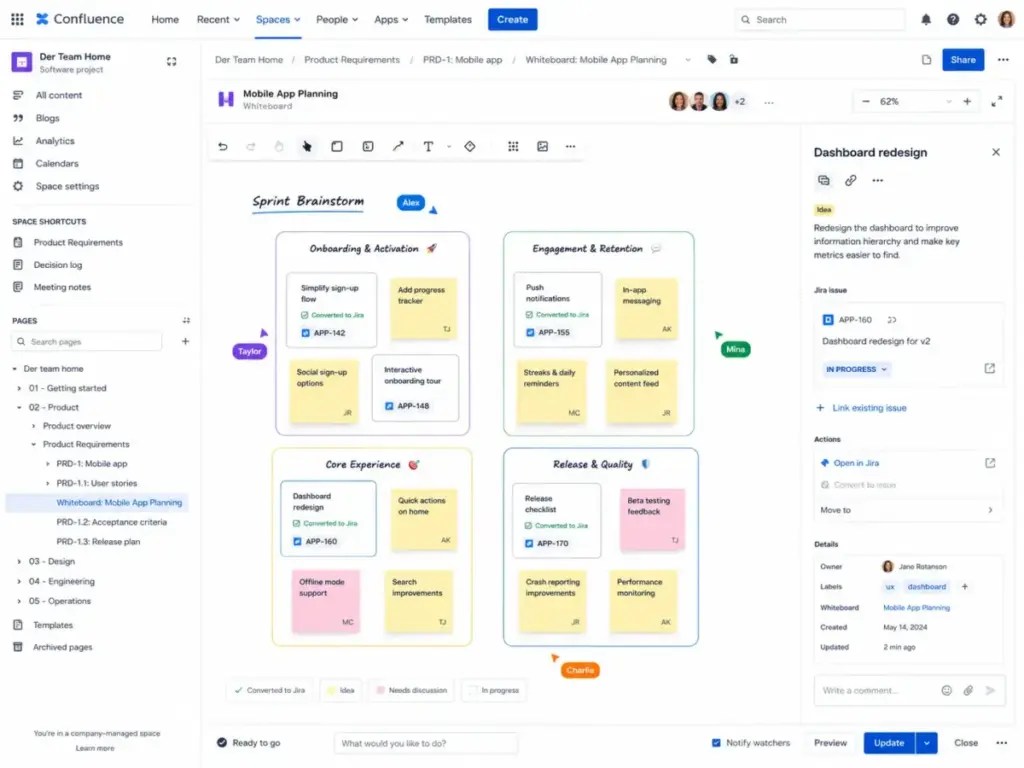
Task: Open the notifications bell
Action: [x=926, y=20]
